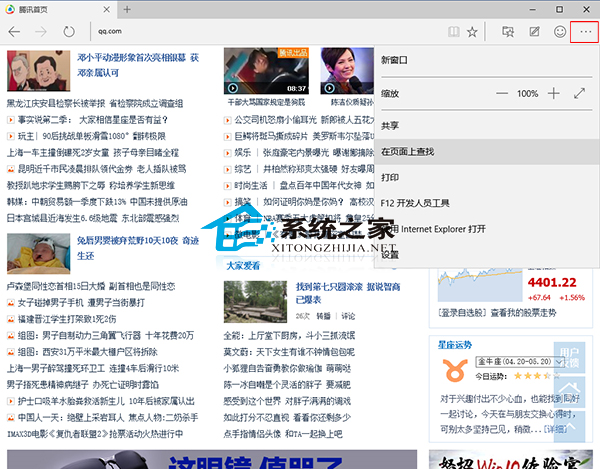
Task: Open 日本宫城县近海发生6.6级地震 link
Action: pyautogui.click(x=93, y=218)
